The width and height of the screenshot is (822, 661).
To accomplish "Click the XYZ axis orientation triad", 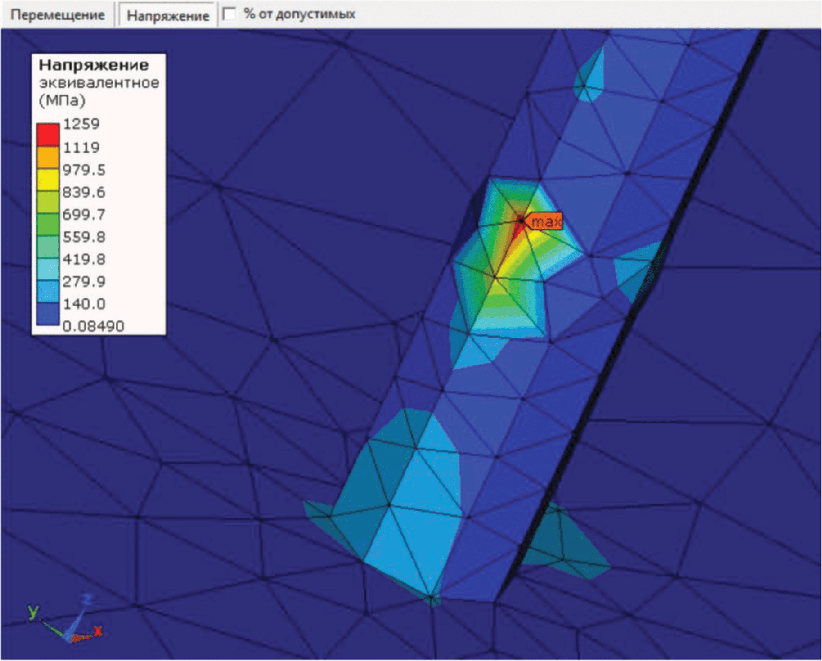I will click(x=64, y=619).
